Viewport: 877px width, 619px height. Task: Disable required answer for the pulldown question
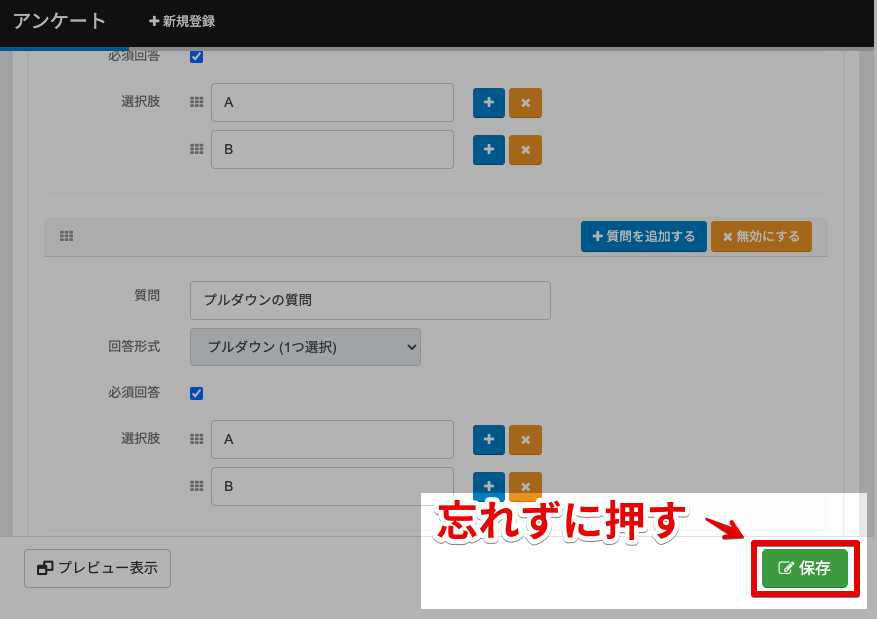point(196,393)
